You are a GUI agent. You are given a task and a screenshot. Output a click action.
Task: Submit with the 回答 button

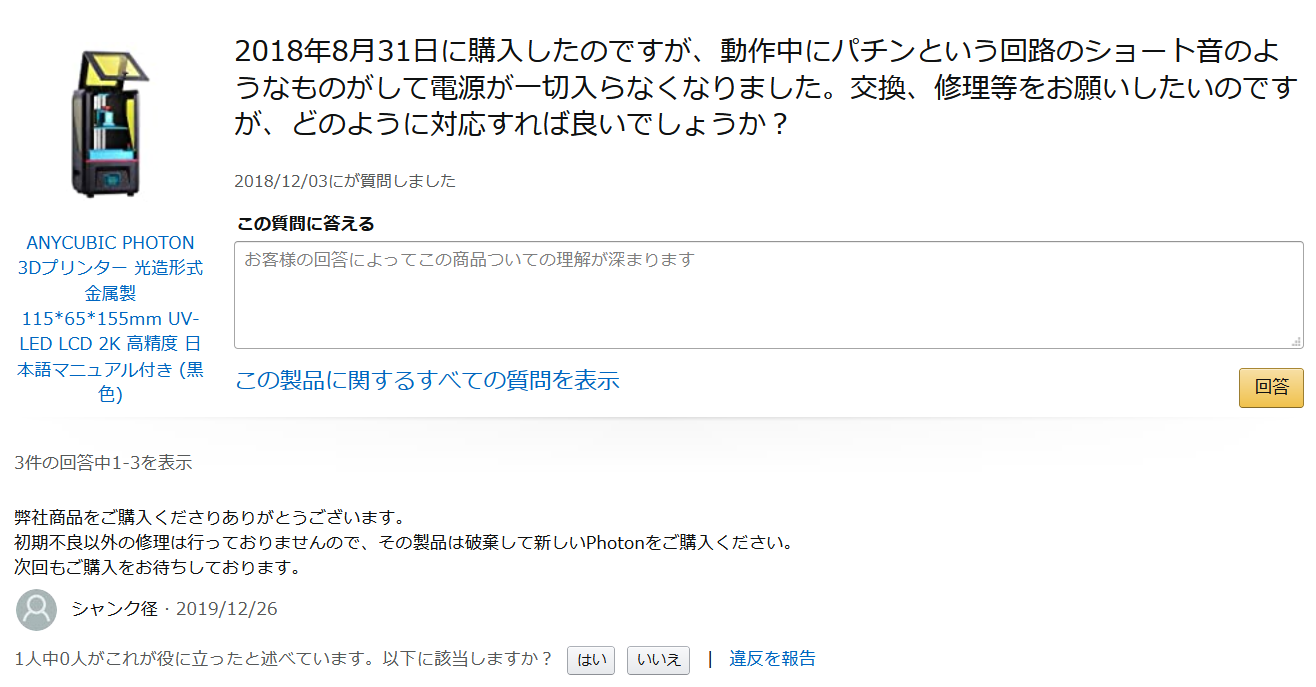tap(1271, 388)
